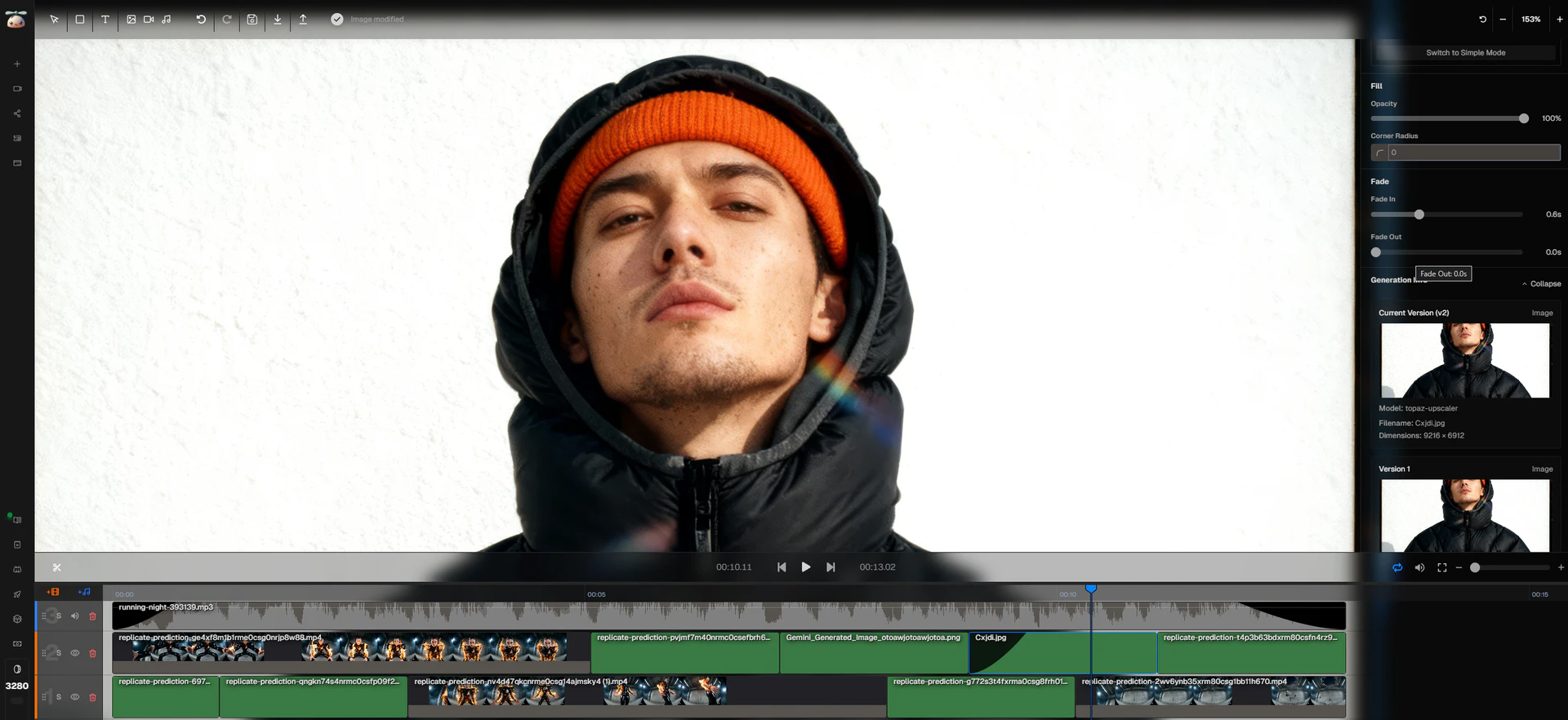Zoom in canvas with plus button
The width and height of the screenshot is (1568, 720).
tap(1559, 20)
